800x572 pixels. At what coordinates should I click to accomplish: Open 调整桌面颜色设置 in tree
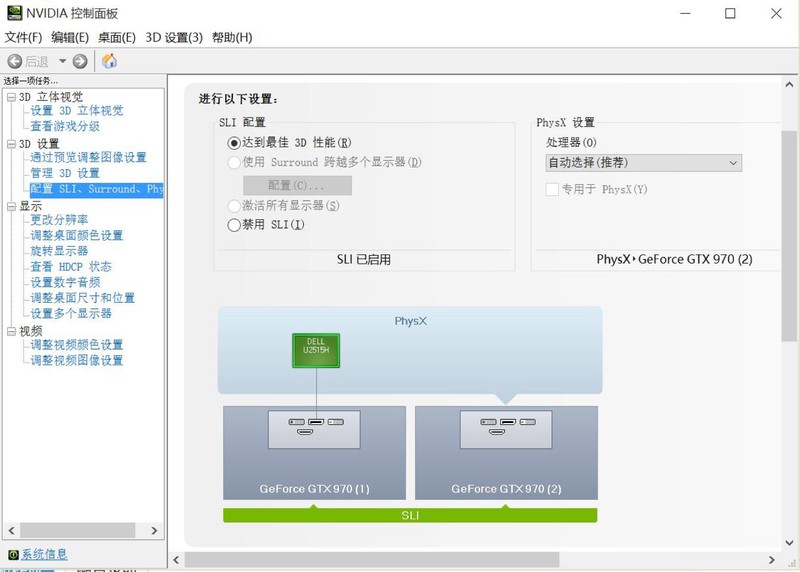click(77, 235)
